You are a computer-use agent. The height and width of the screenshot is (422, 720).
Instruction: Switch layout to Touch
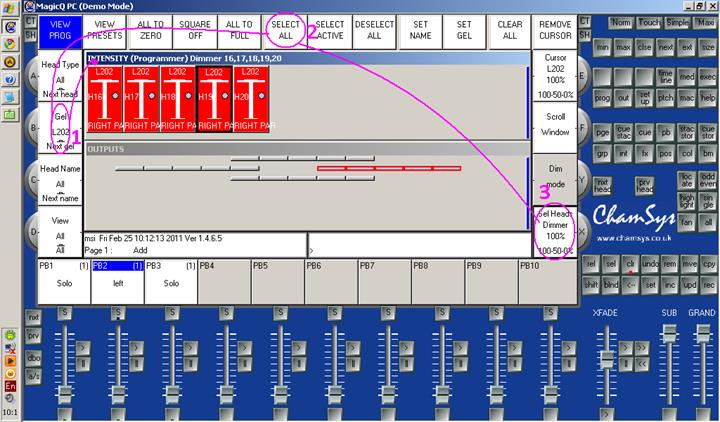coord(649,23)
